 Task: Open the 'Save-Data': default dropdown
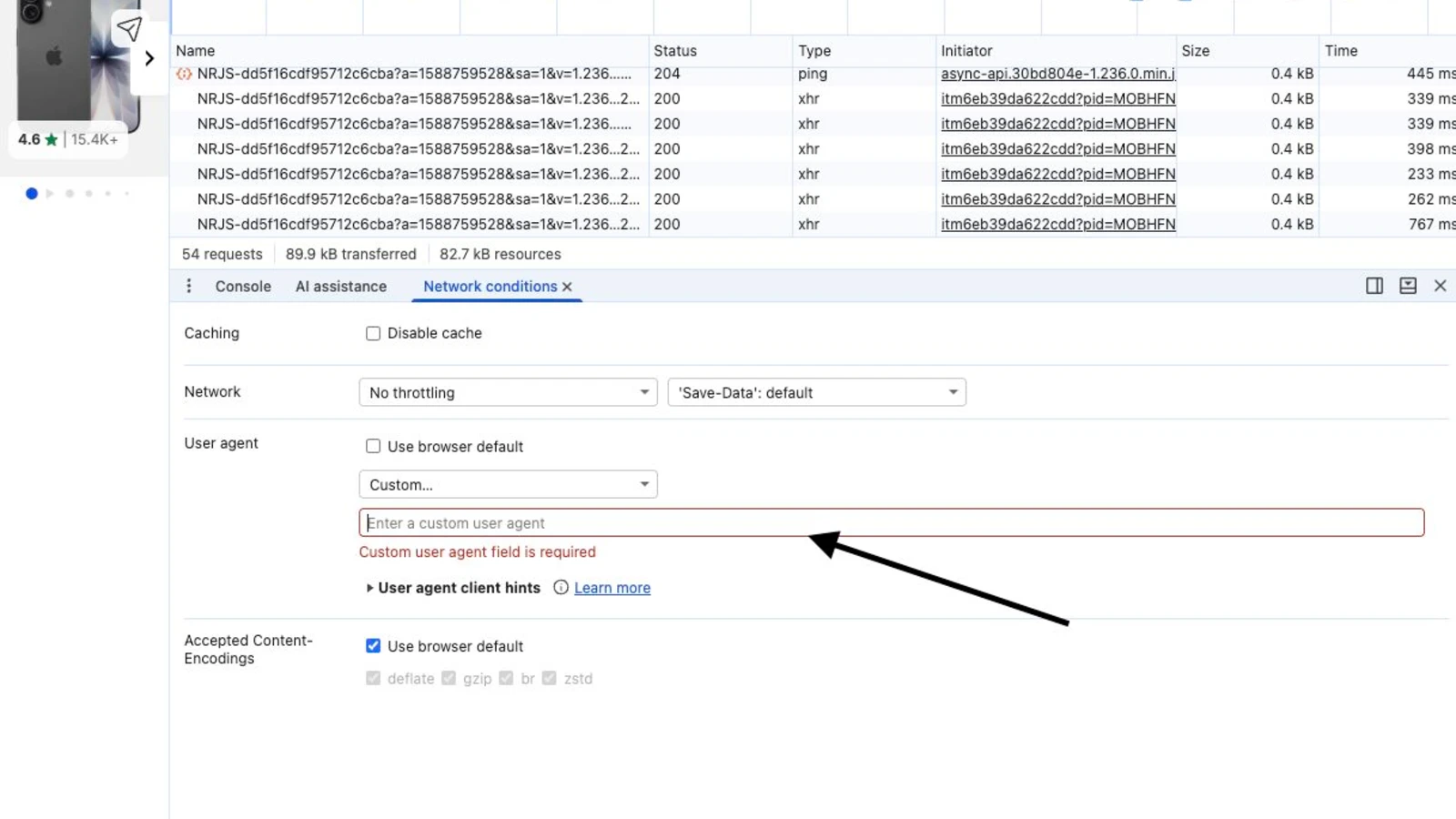[x=816, y=392]
